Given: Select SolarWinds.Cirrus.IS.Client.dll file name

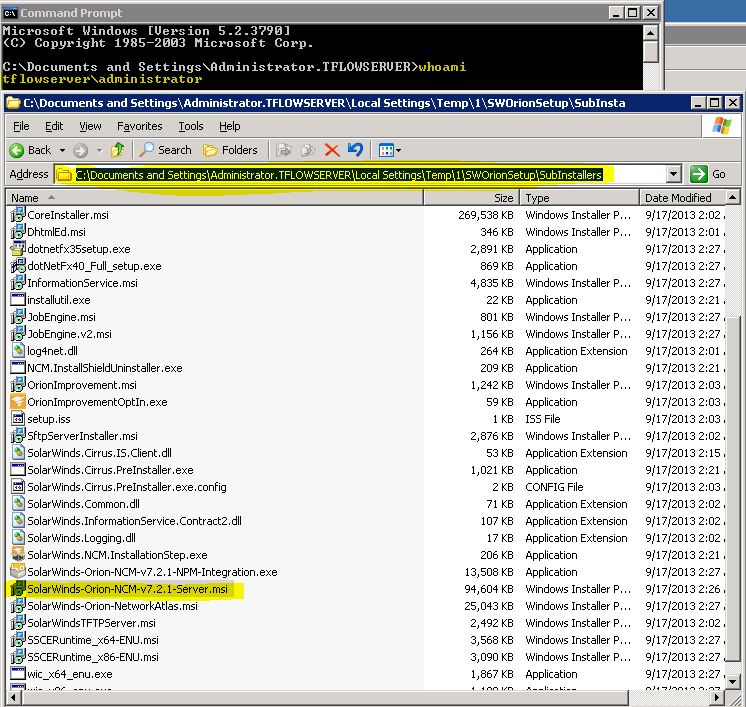Looking at the screenshot, I should click(99, 453).
